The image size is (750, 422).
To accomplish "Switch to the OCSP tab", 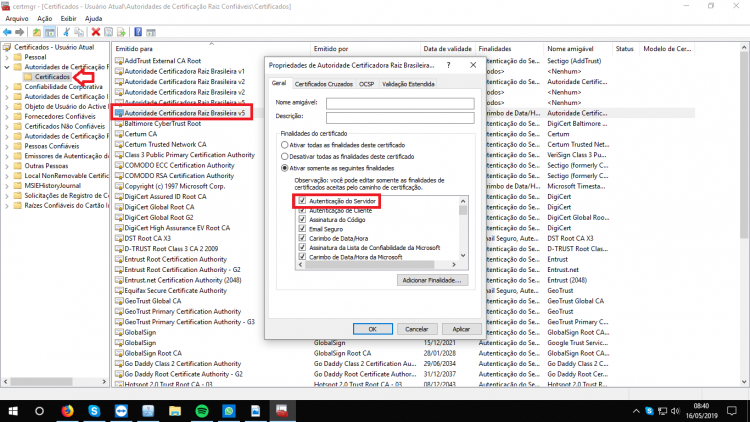I will tap(366, 84).
